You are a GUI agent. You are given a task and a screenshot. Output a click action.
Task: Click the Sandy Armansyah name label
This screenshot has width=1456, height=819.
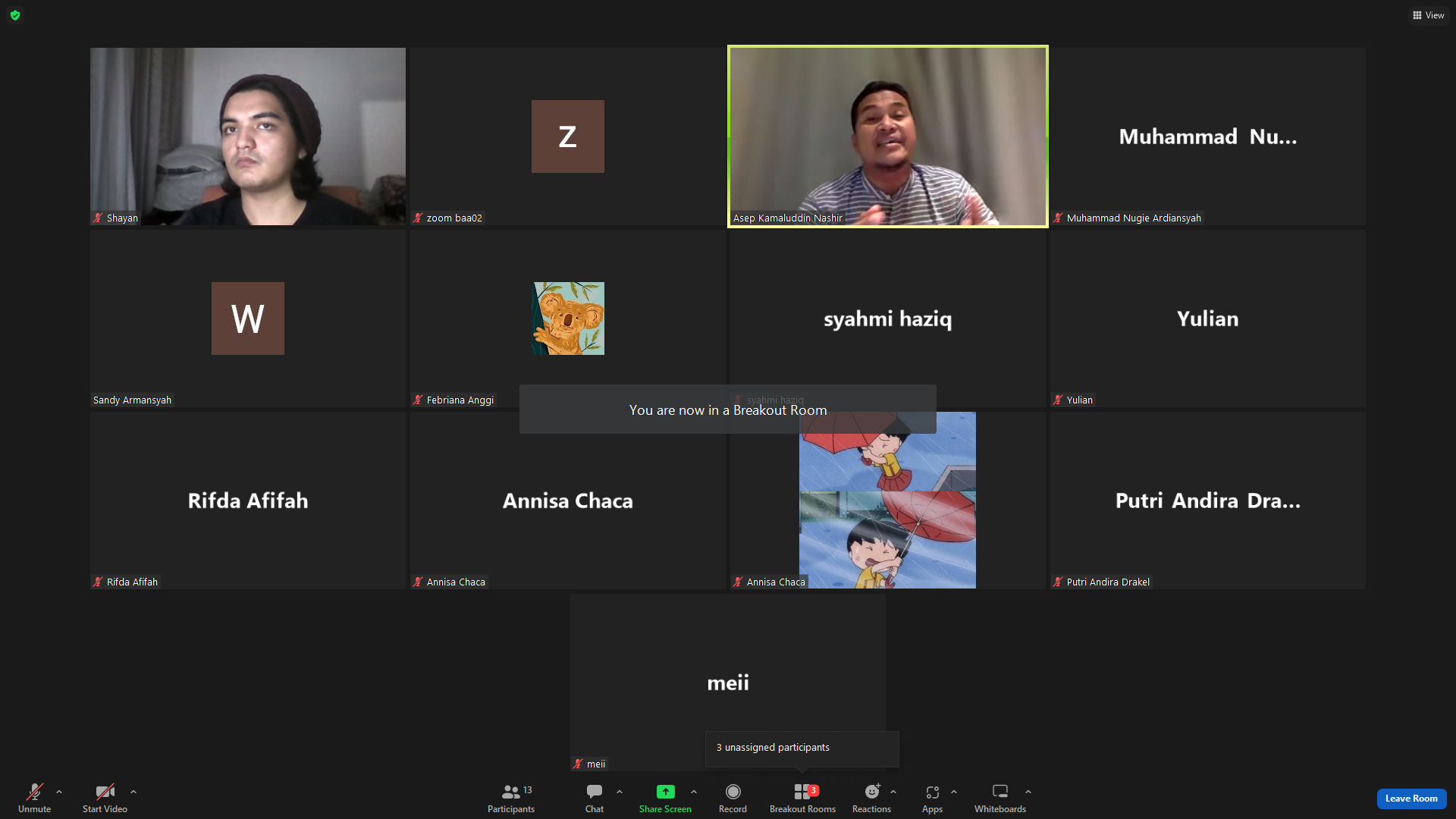pyautogui.click(x=132, y=400)
